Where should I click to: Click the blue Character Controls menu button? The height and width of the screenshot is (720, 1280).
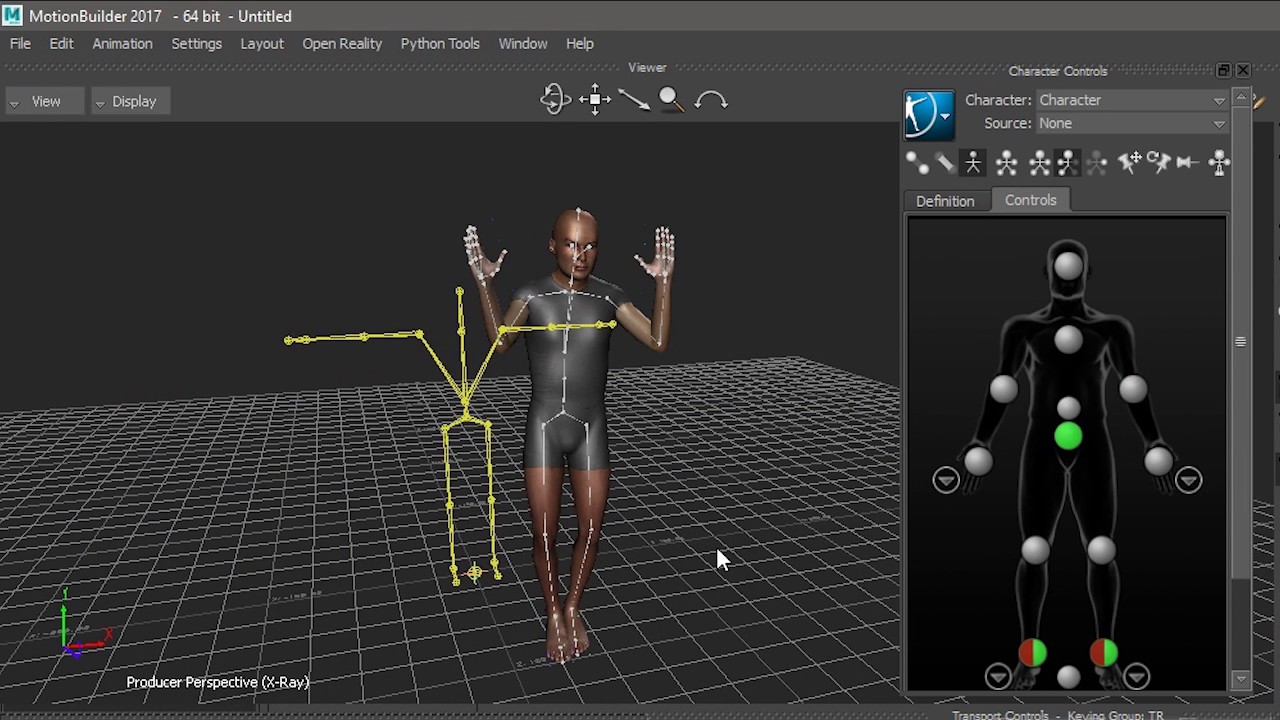(x=929, y=113)
